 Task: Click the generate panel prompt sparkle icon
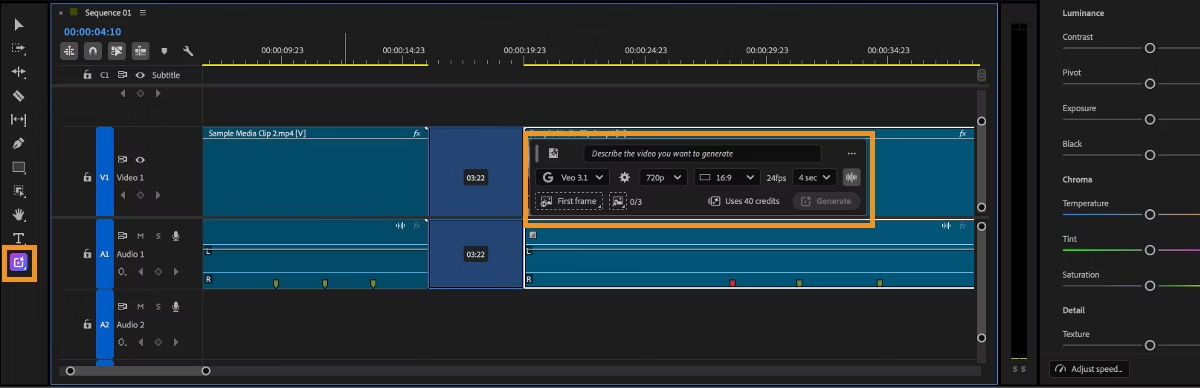553,153
